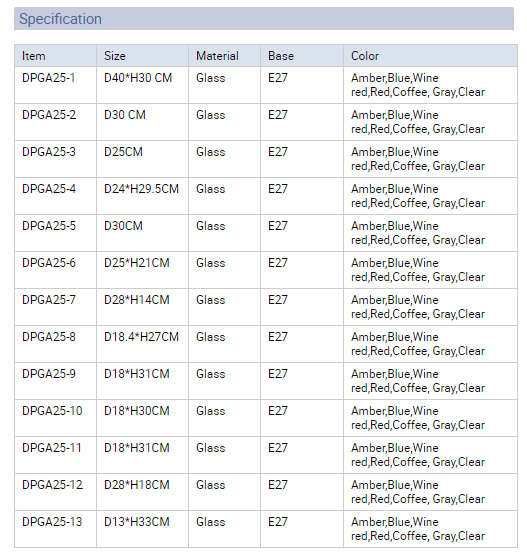Click the E27 base cell for DPGA25-7
The width and height of the screenshot is (527, 556).
tap(302, 307)
